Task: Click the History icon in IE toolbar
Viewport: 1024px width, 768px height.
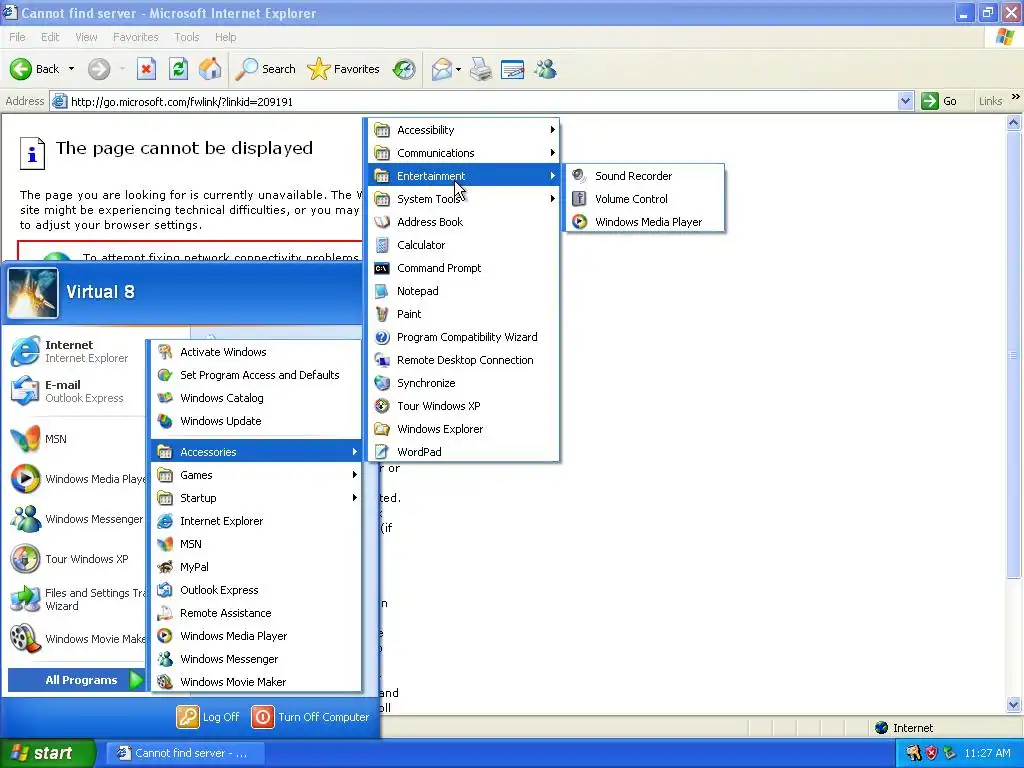Action: (x=404, y=69)
